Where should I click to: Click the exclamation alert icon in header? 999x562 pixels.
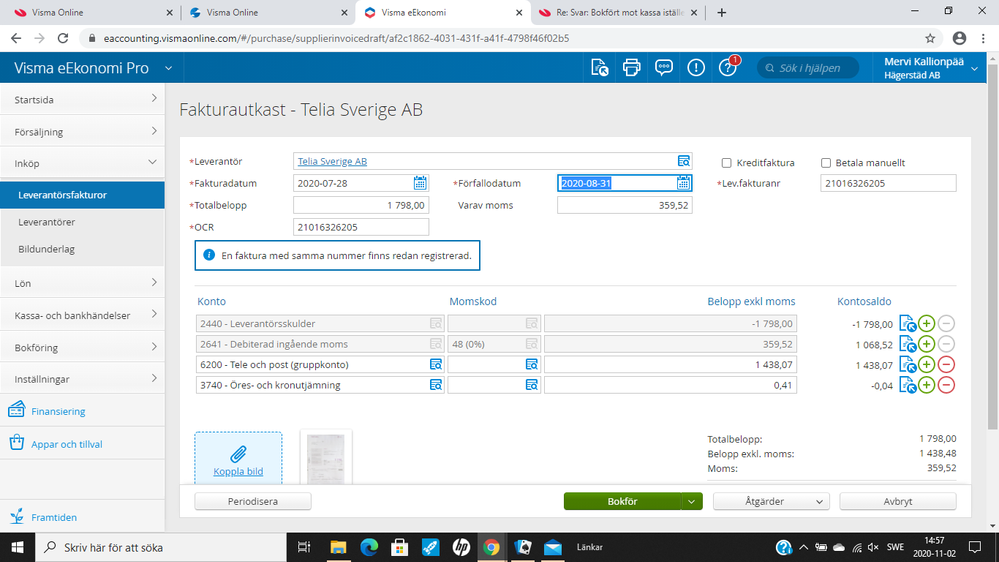pos(696,68)
